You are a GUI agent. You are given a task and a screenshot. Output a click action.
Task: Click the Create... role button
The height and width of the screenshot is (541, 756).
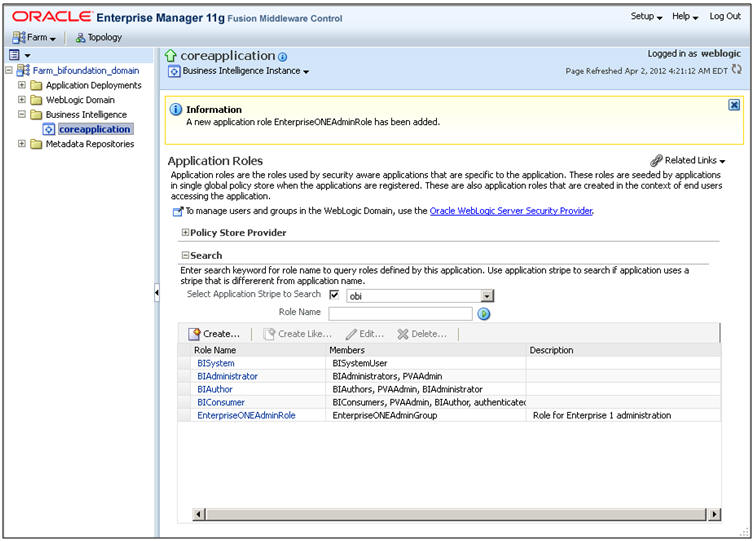(x=214, y=334)
